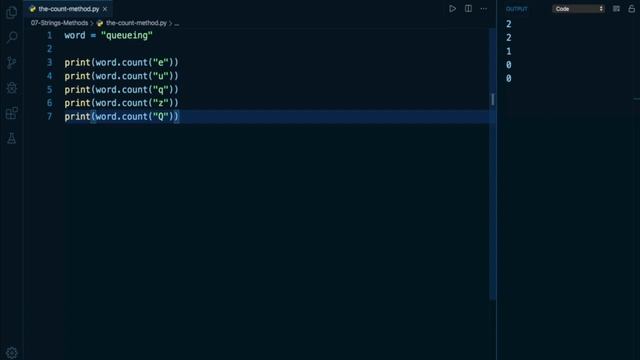Image resolution: width=640 pixels, height=360 pixels.
Task: Open the Testing flask view
Action: click(x=11, y=138)
